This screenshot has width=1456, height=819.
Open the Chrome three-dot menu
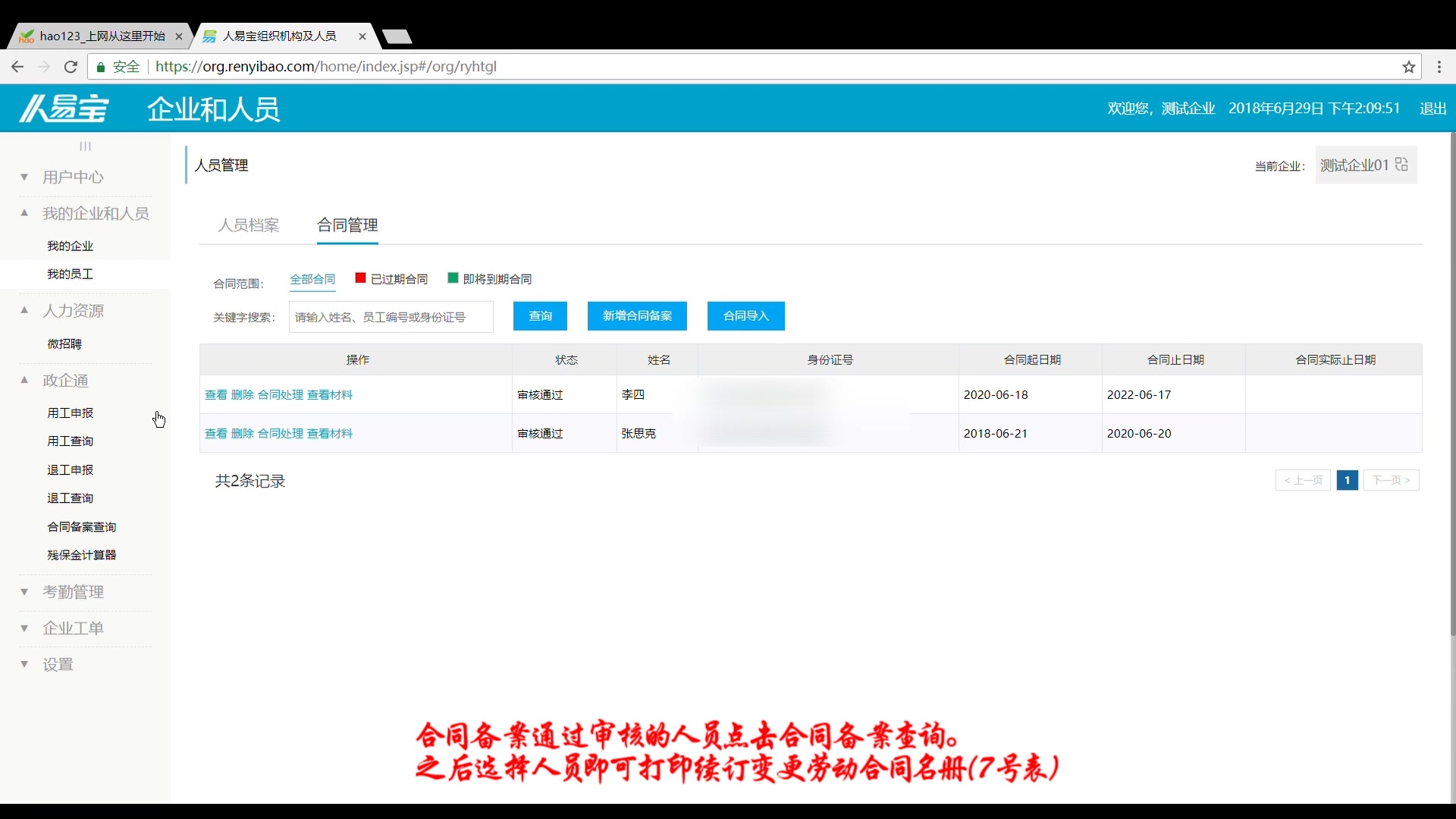[x=1439, y=67]
